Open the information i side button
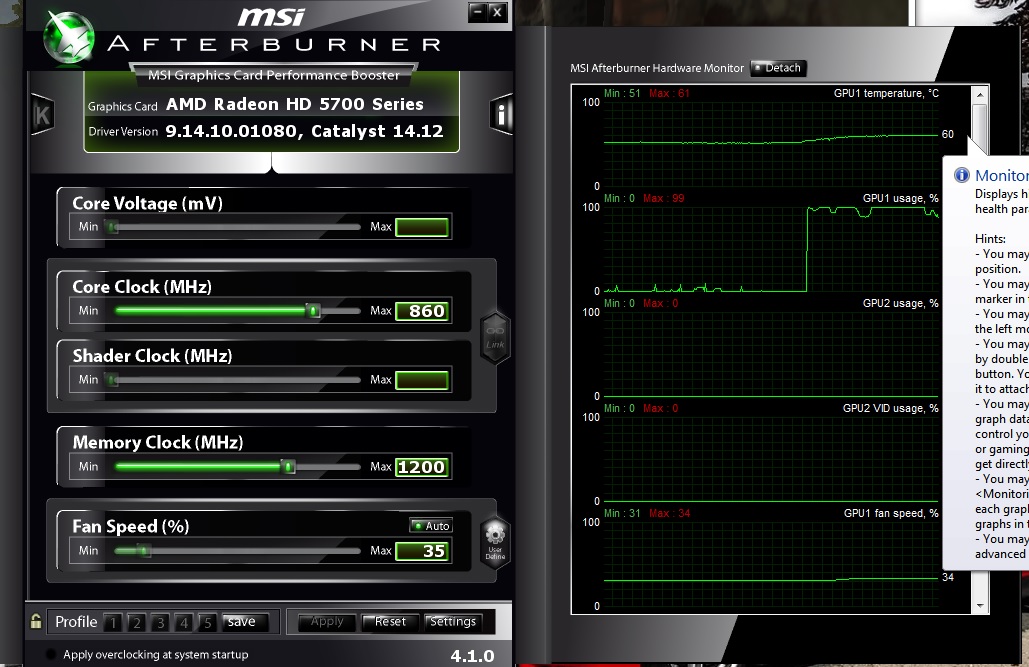 pos(501,115)
